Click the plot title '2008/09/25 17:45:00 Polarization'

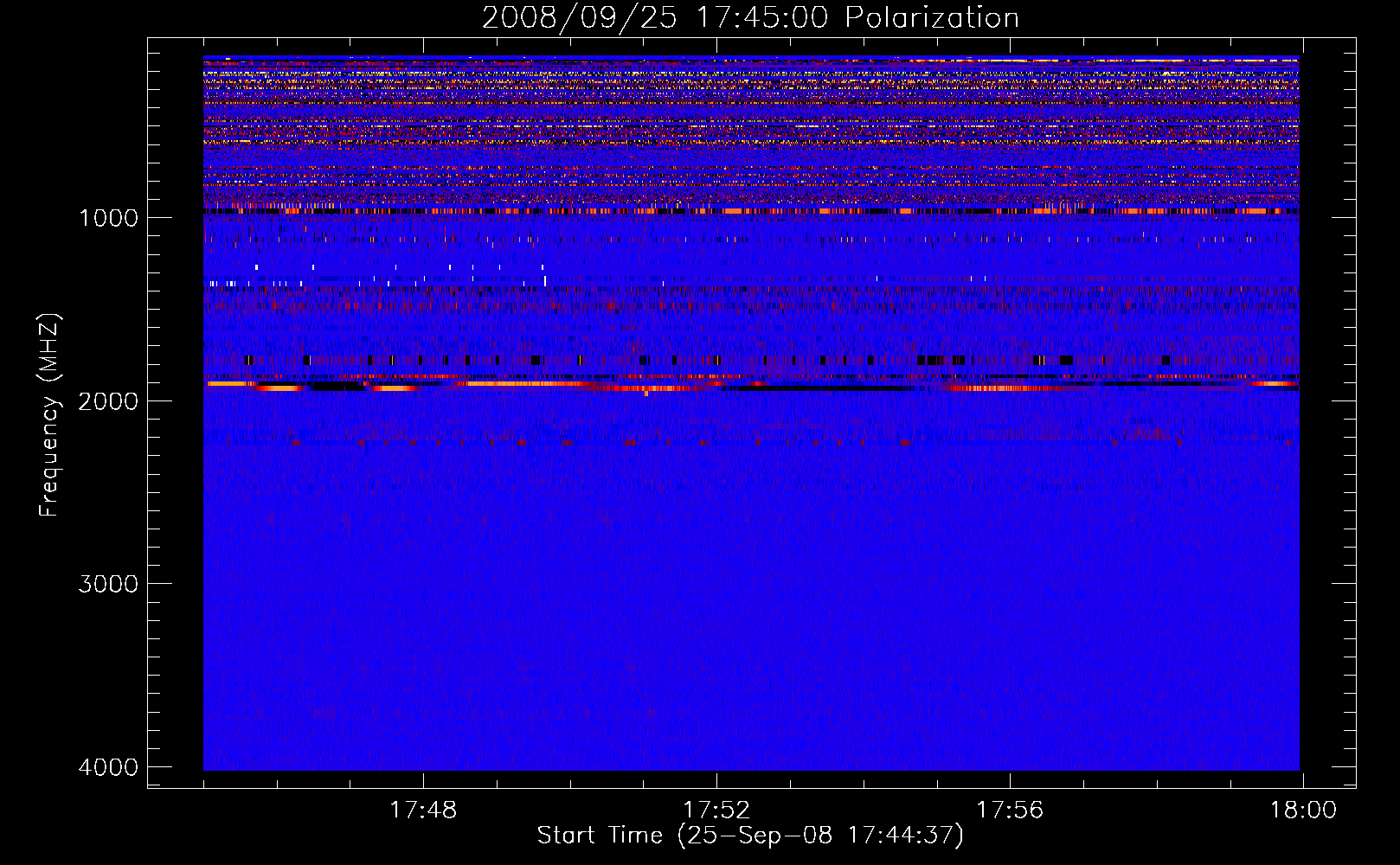click(750, 17)
